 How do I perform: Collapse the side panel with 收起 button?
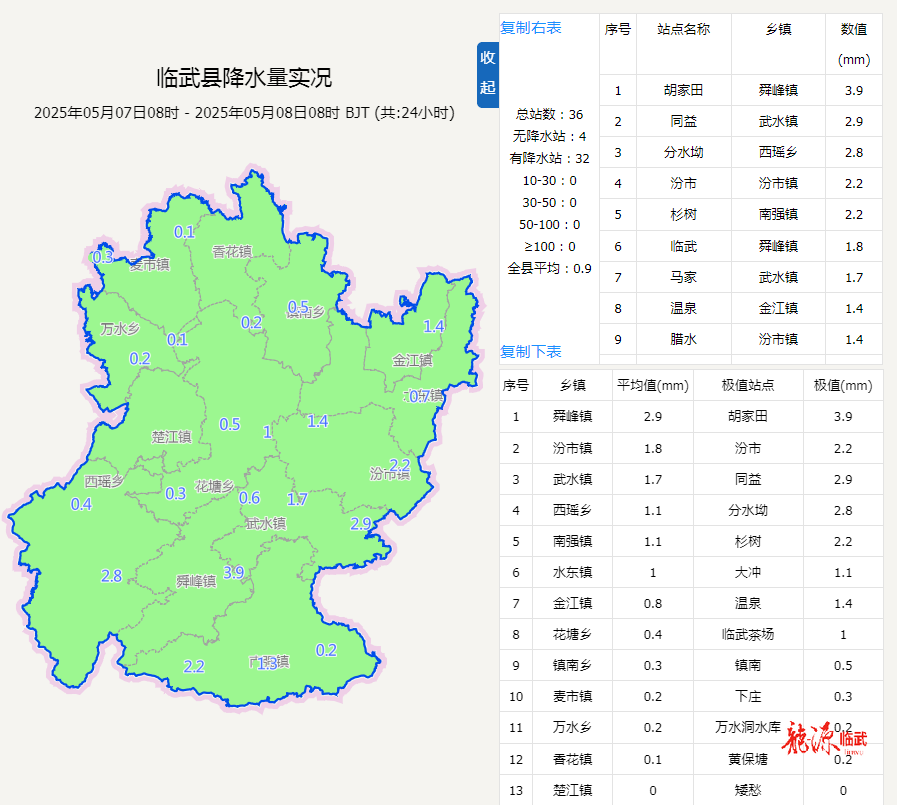(x=487, y=73)
